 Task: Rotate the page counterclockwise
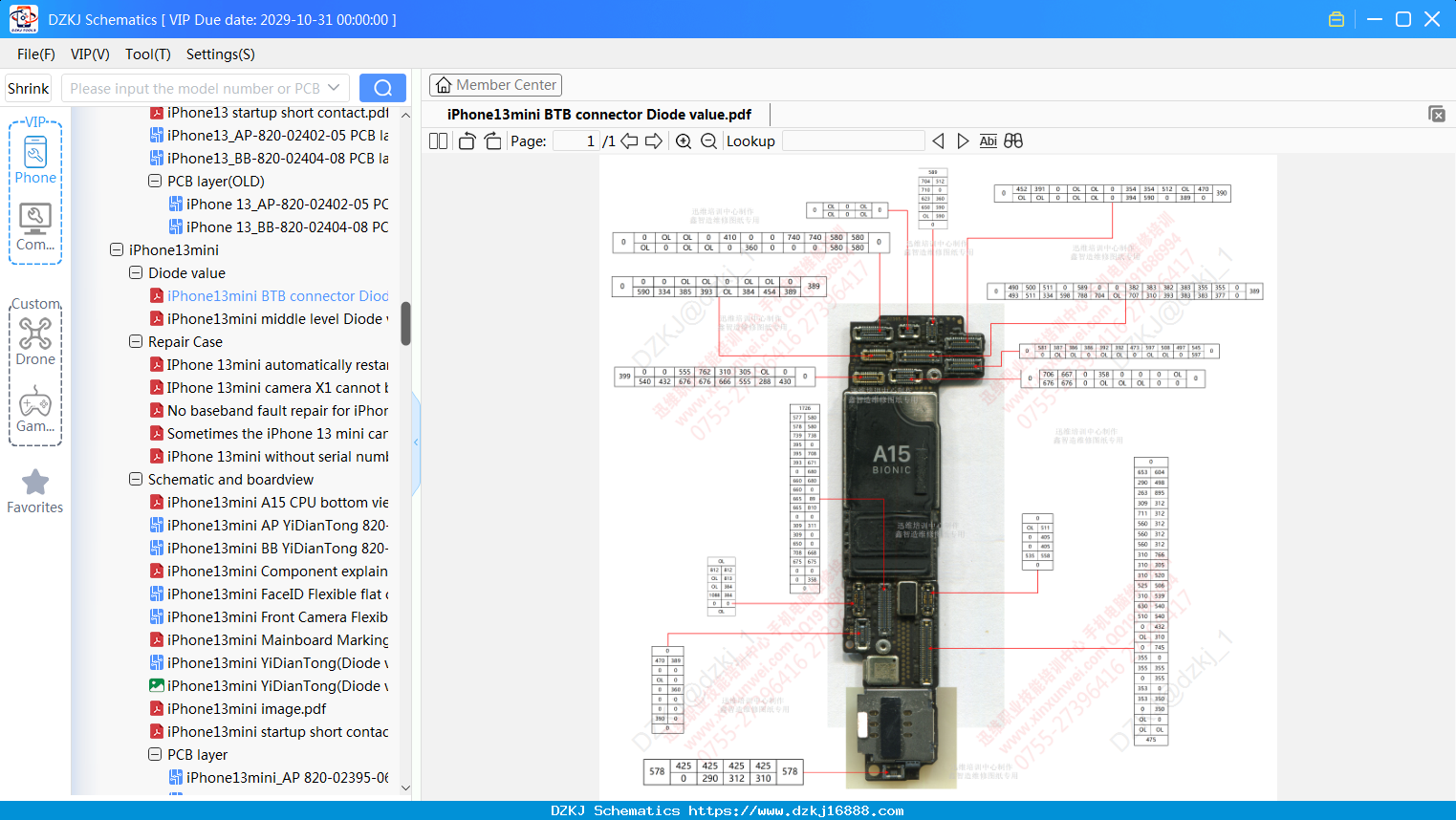point(467,141)
